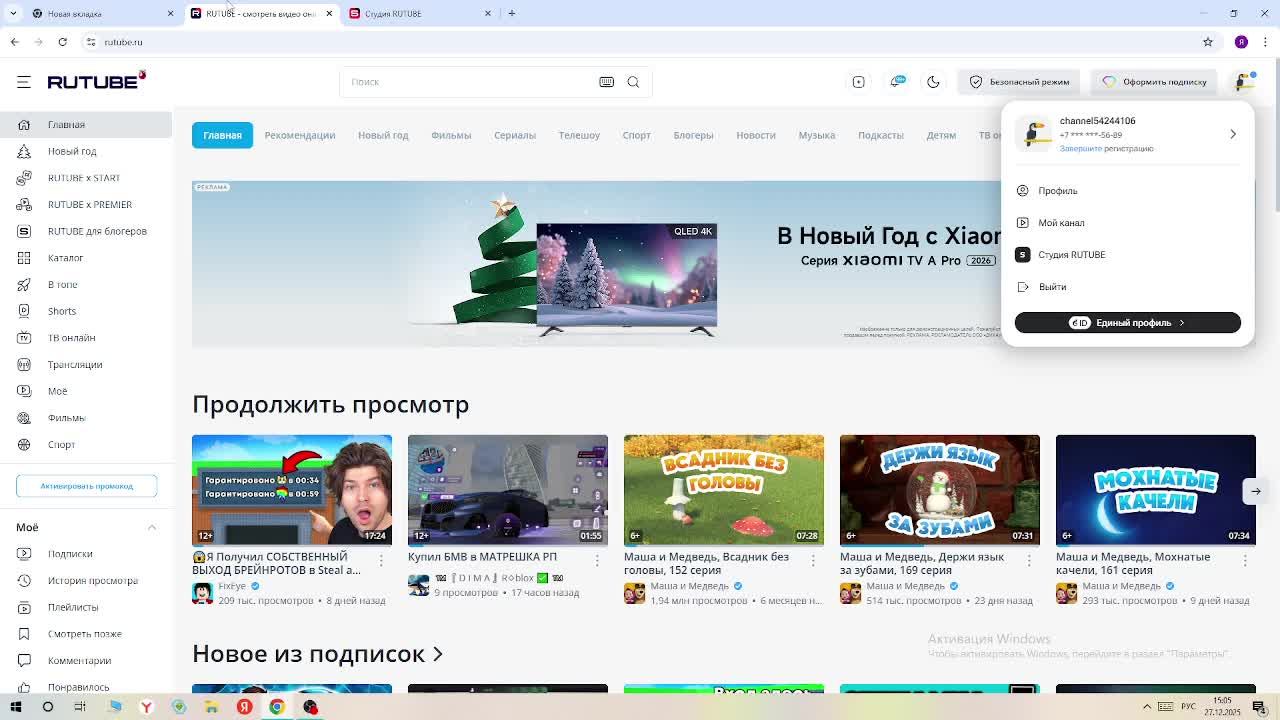The width and height of the screenshot is (1280, 720).
Task: Open RUTUBE x START sidebar icon
Action: tap(24, 178)
